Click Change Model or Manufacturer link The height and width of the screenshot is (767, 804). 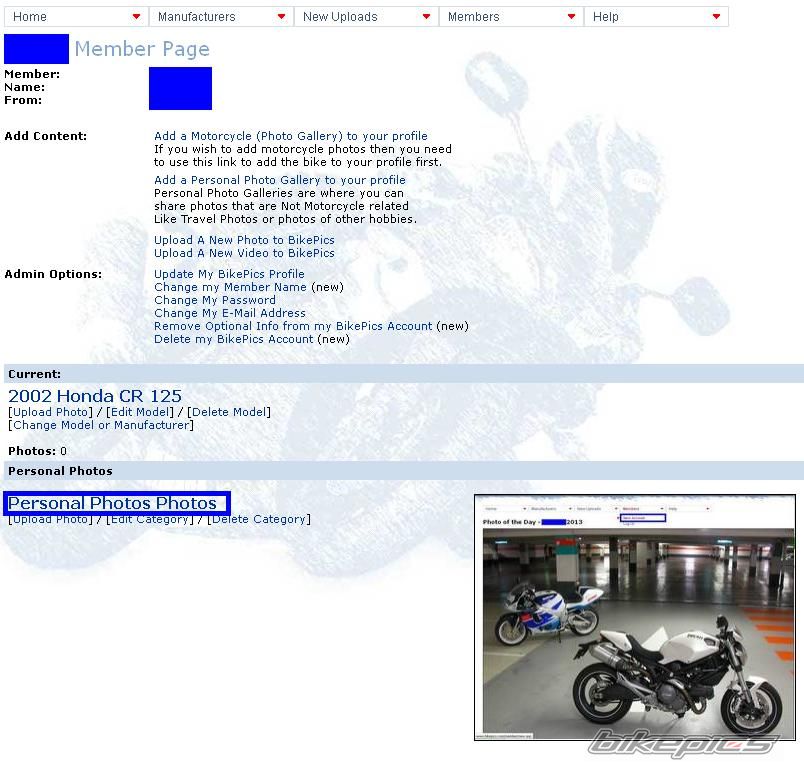tap(101, 425)
